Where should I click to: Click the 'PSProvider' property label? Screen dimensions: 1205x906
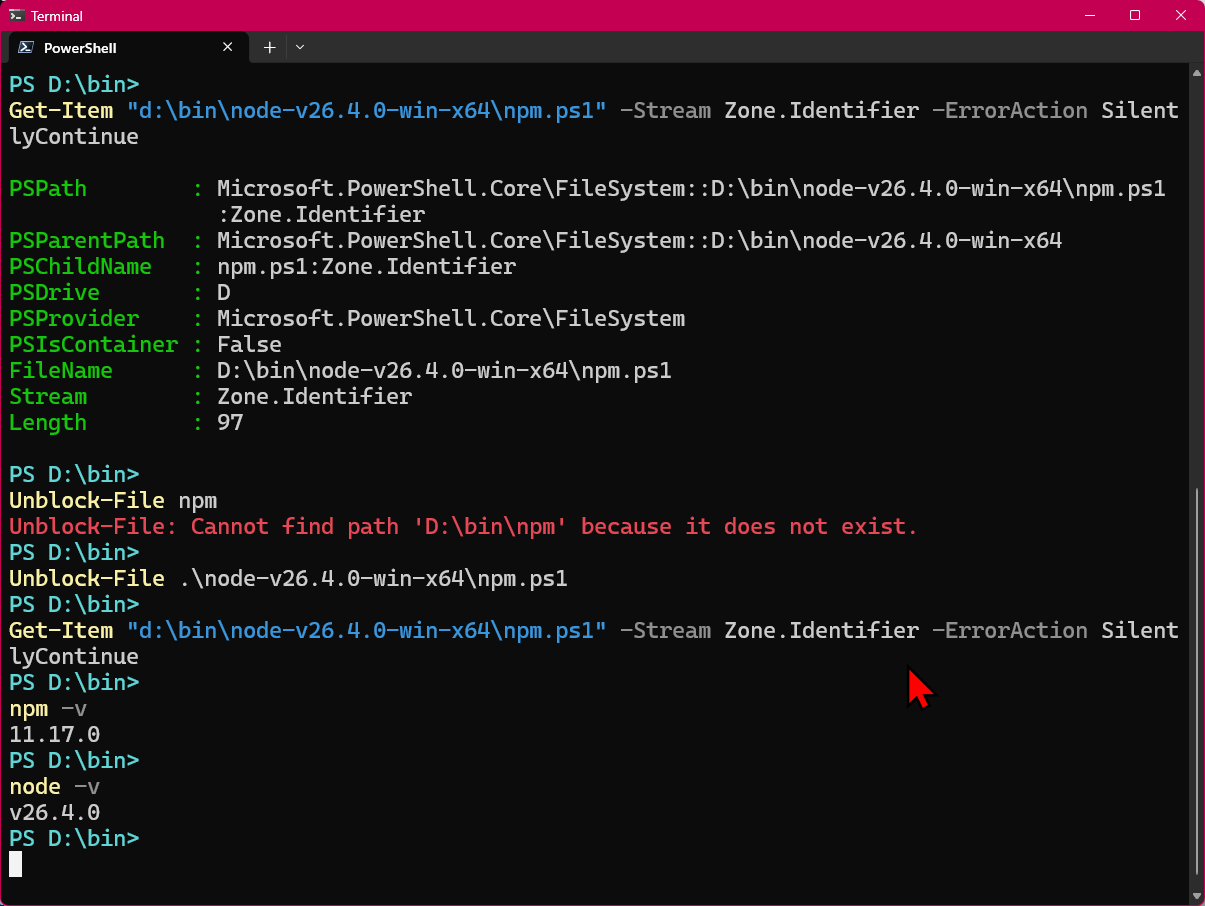[x=74, y=319]
